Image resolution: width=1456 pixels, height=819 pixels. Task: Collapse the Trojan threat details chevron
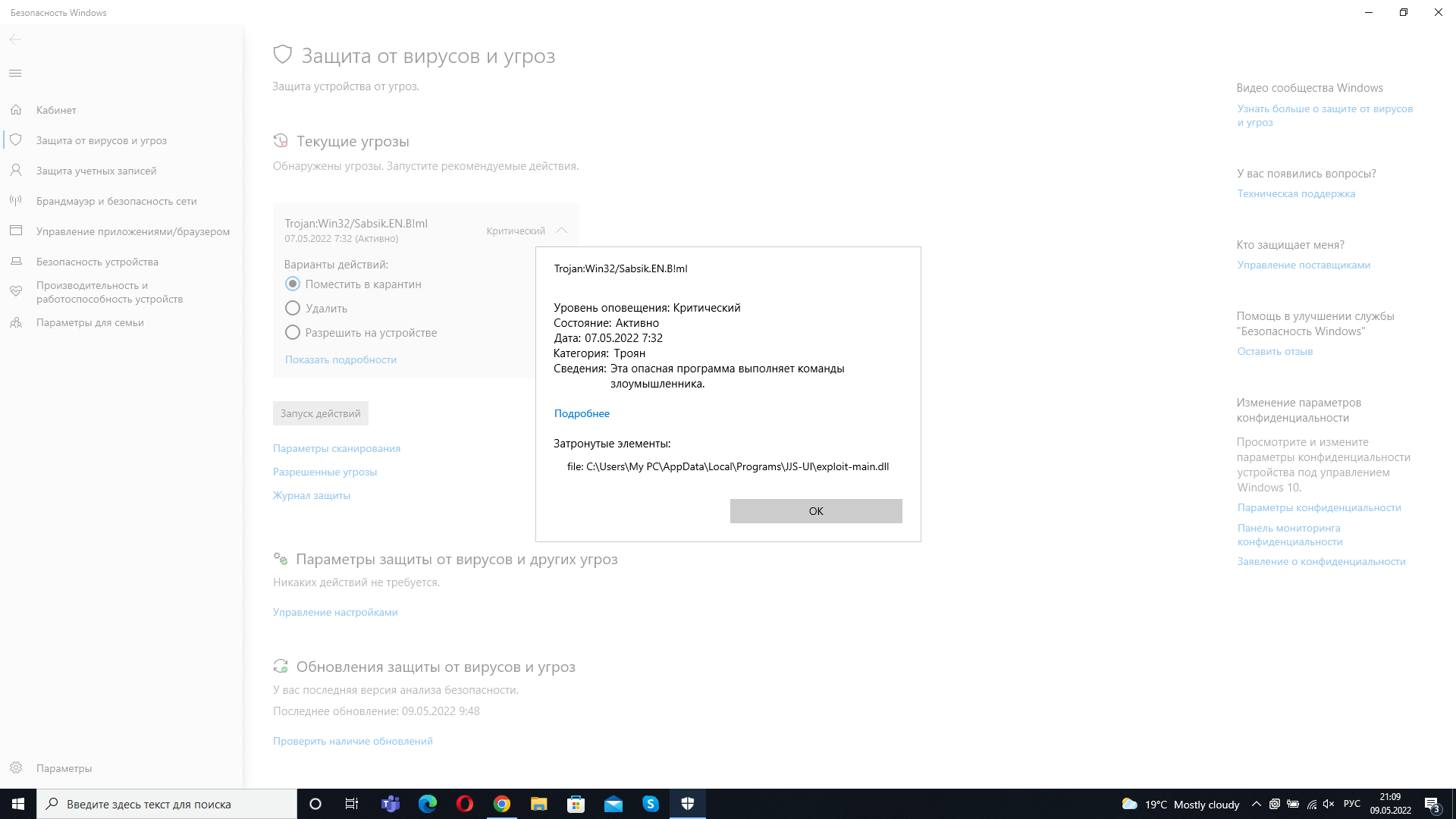(561, 231)
